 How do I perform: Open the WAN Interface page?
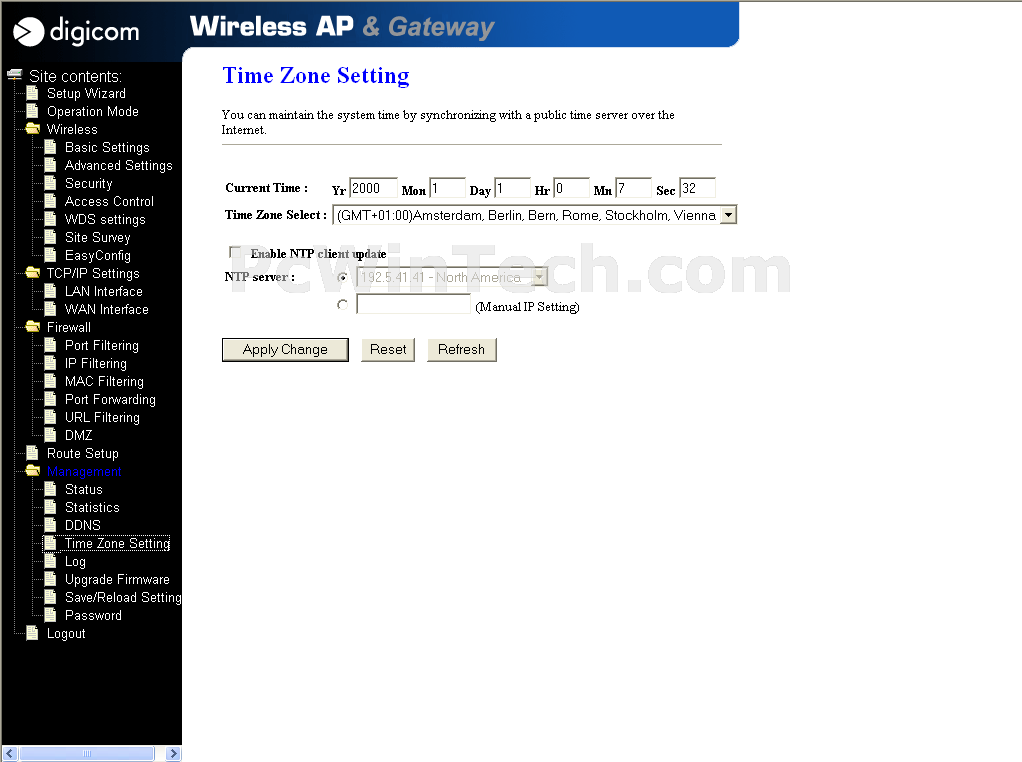coord(107,310)
